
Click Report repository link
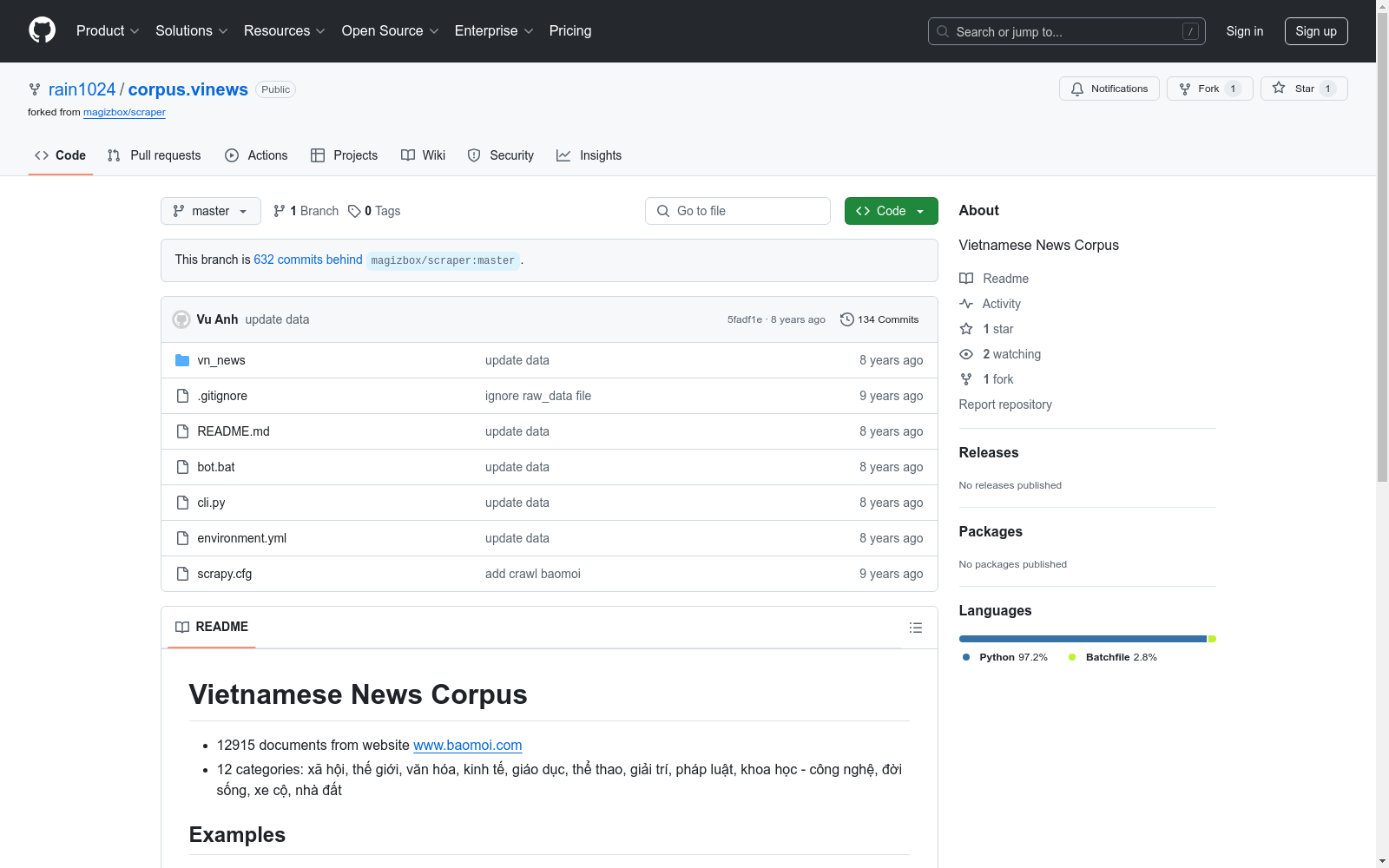(x=1005, y=404)
